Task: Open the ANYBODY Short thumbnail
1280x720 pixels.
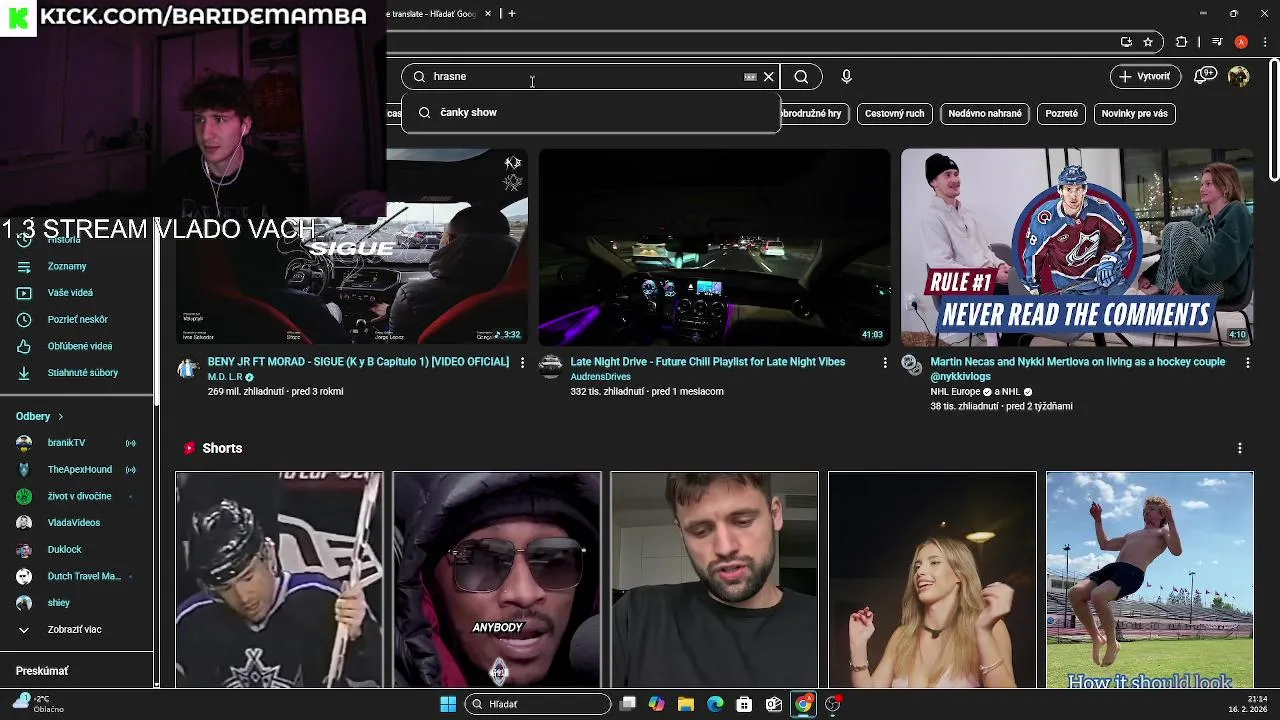Action: click(497, 580)
